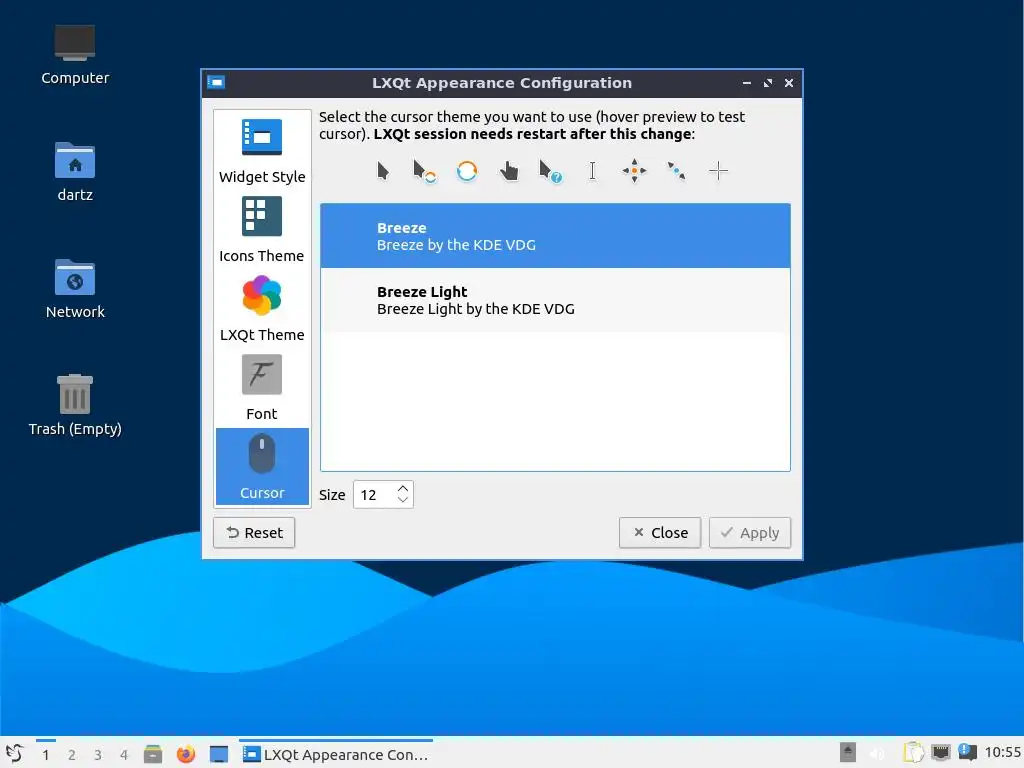Go to the Font section
This screenshot has width=1024, height=768.
point(262,388)
